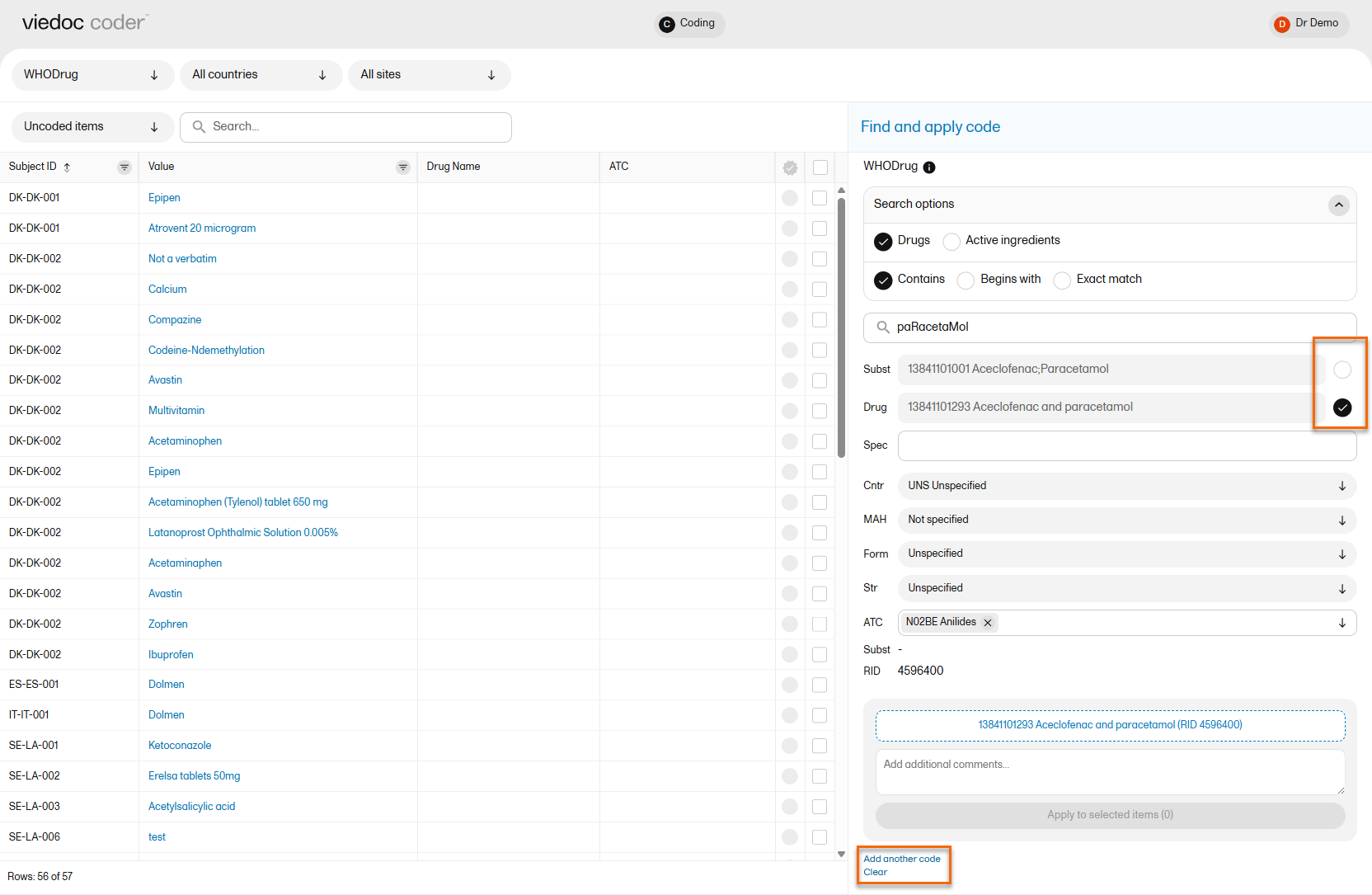Viewport: 1372px width, 895px height.
Task: Click the WHODrug info icon
Action: pos(929,167)
